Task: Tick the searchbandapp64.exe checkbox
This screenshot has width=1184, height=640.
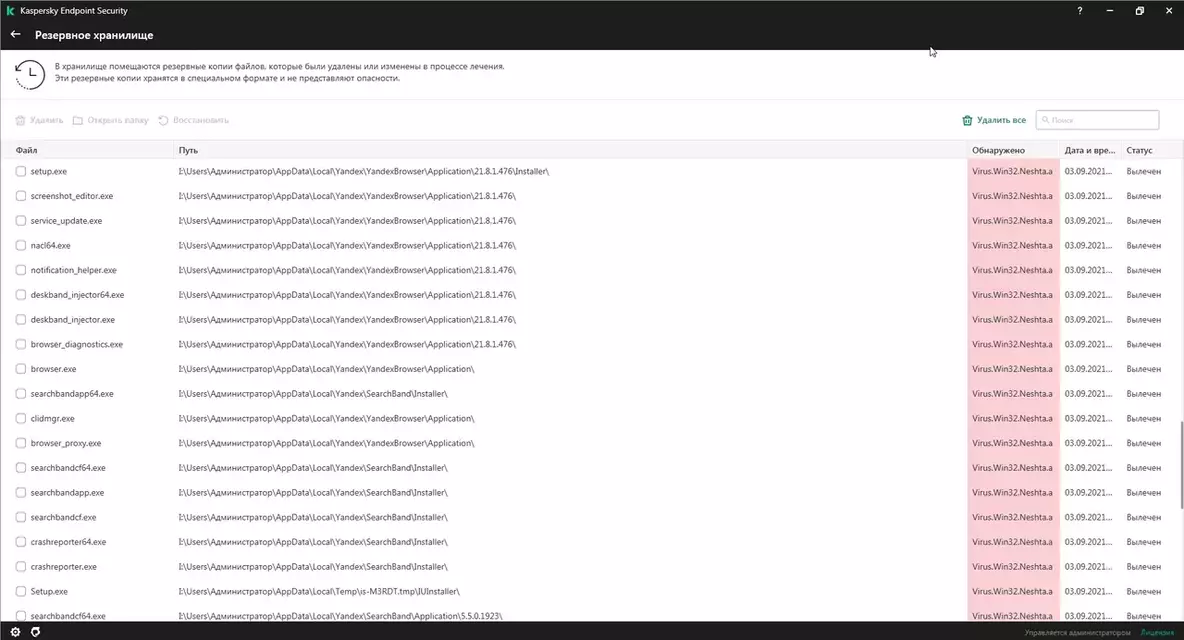Action: [x=21, y=394]
